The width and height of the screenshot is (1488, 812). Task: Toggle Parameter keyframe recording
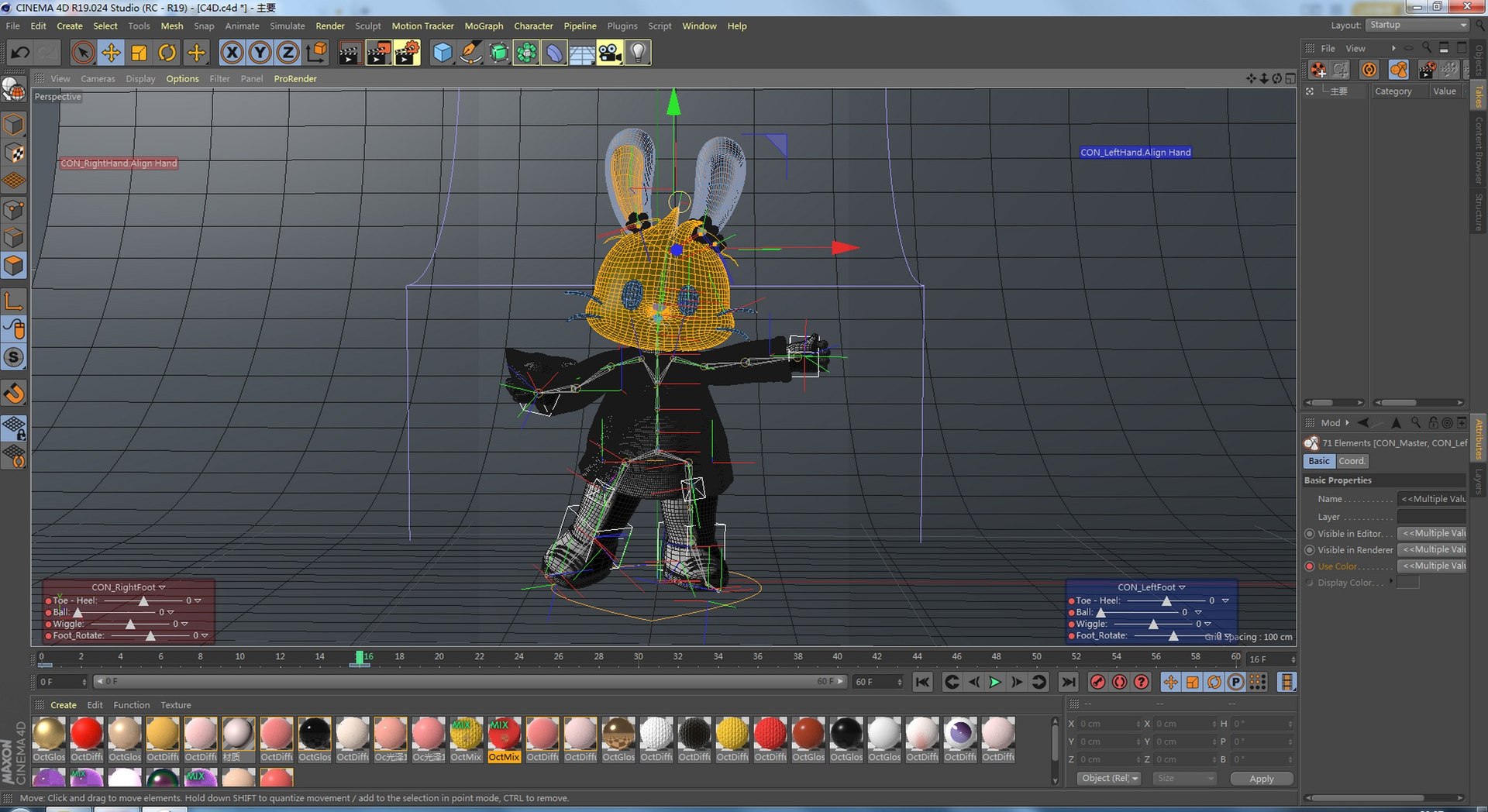1236,682
